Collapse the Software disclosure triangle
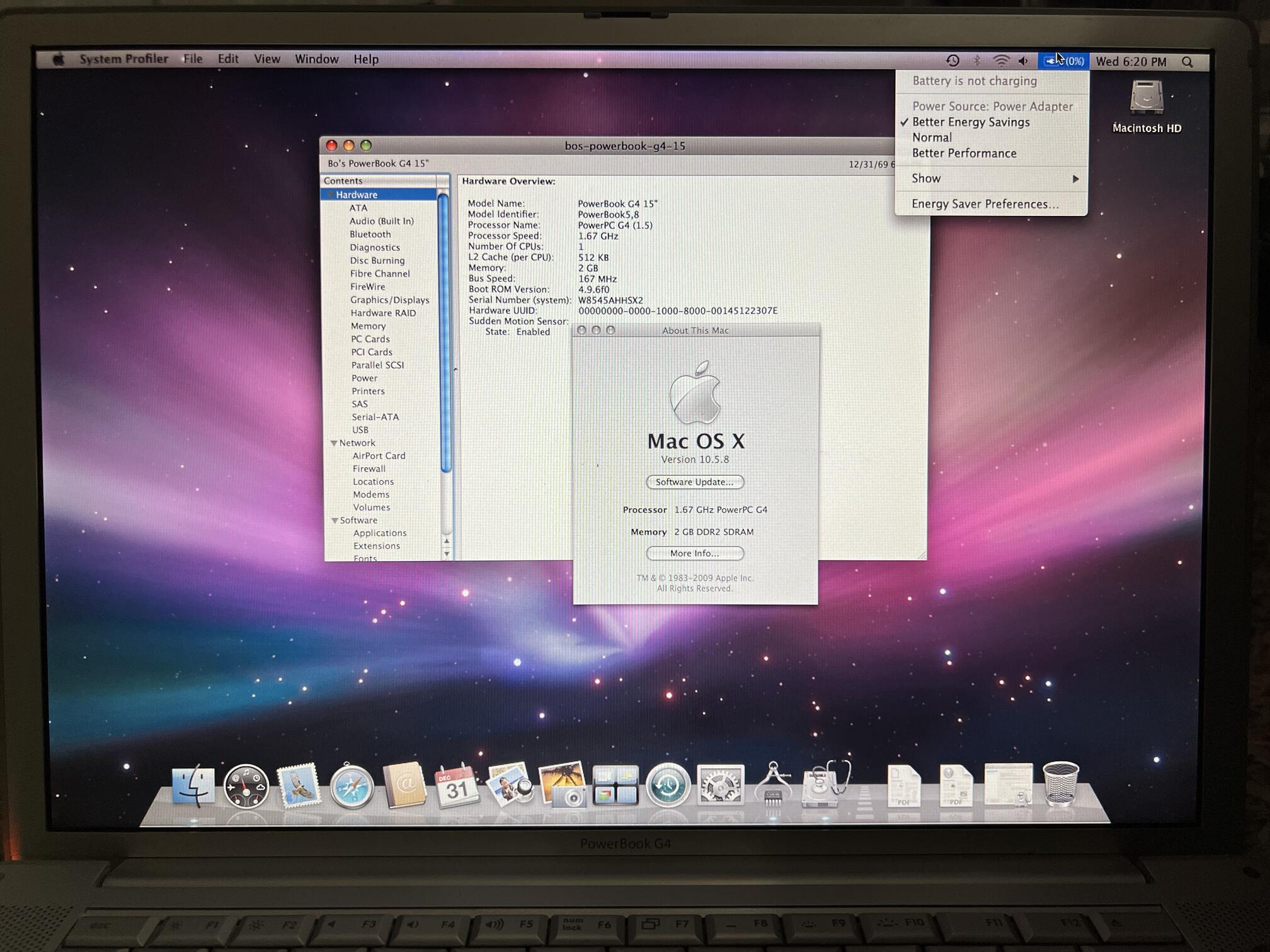 [x=335, y=521]
